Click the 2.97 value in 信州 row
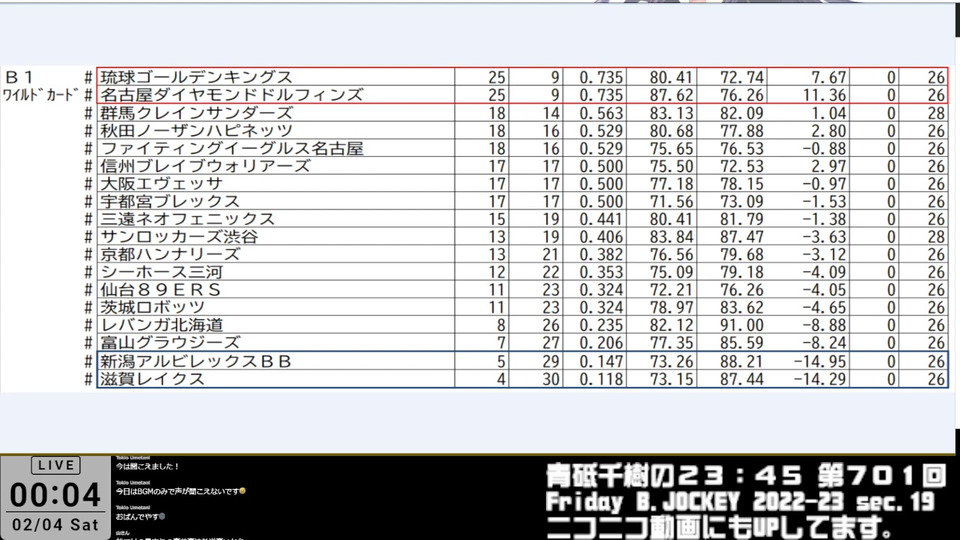 [829, 167]
